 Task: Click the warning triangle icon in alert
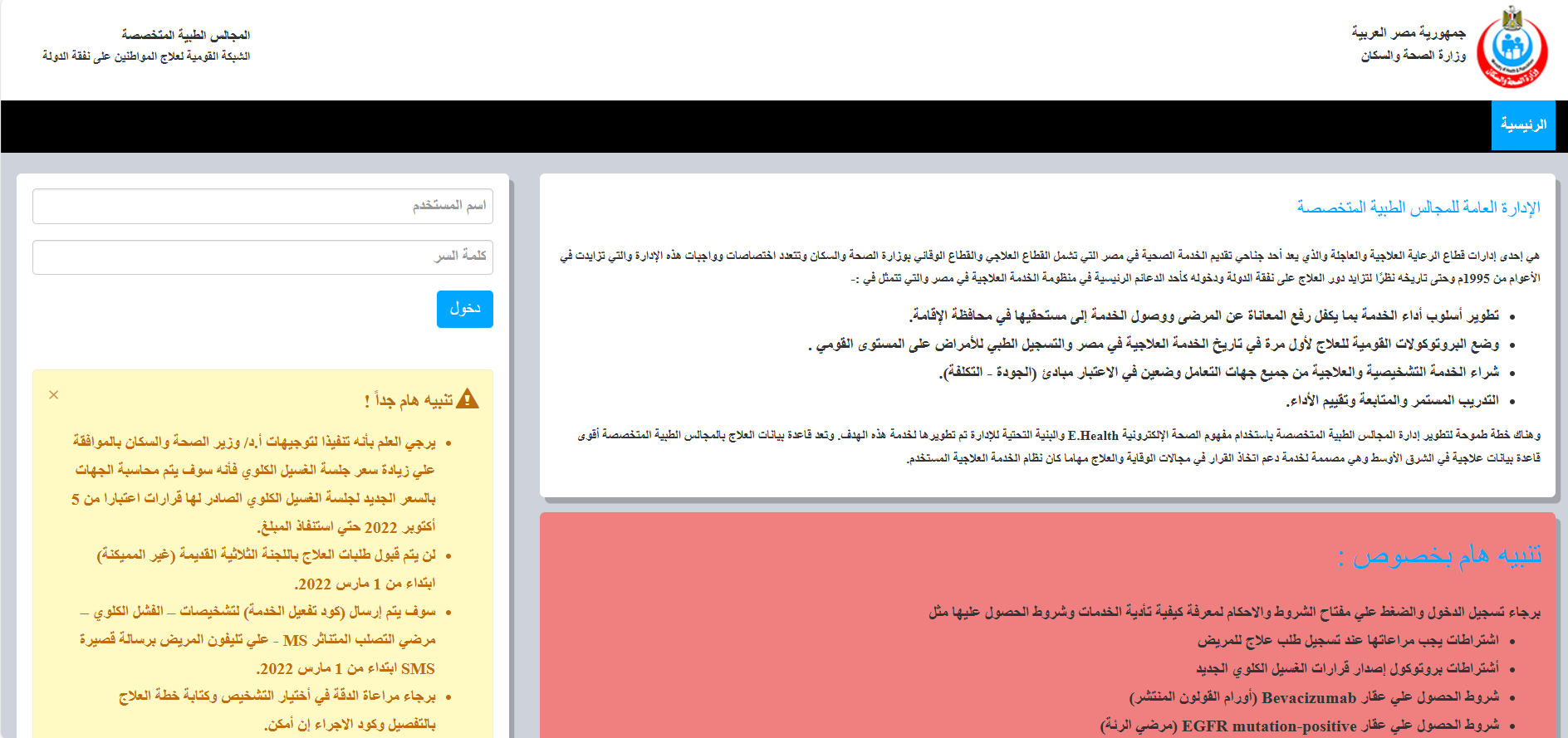pyautogui.click(x=468, y=399)
